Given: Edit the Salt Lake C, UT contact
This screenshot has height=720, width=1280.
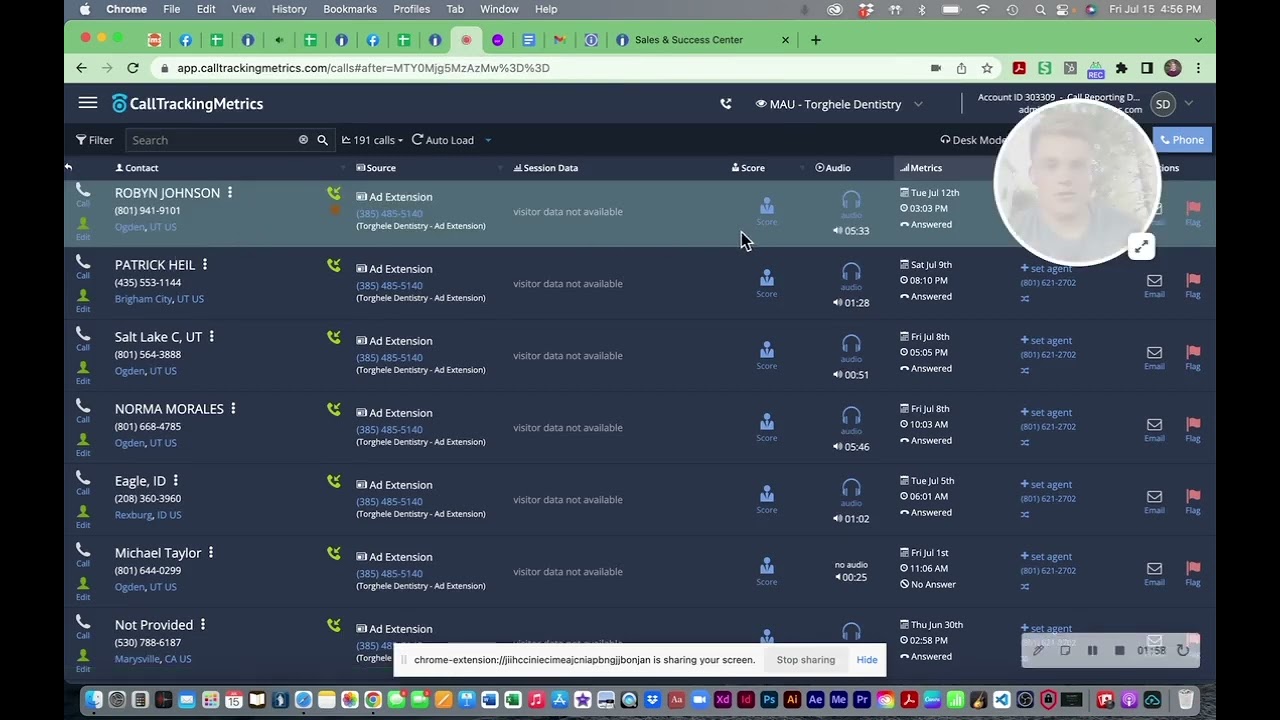Looking at the screenshot, I should click(x=83, y=372).
